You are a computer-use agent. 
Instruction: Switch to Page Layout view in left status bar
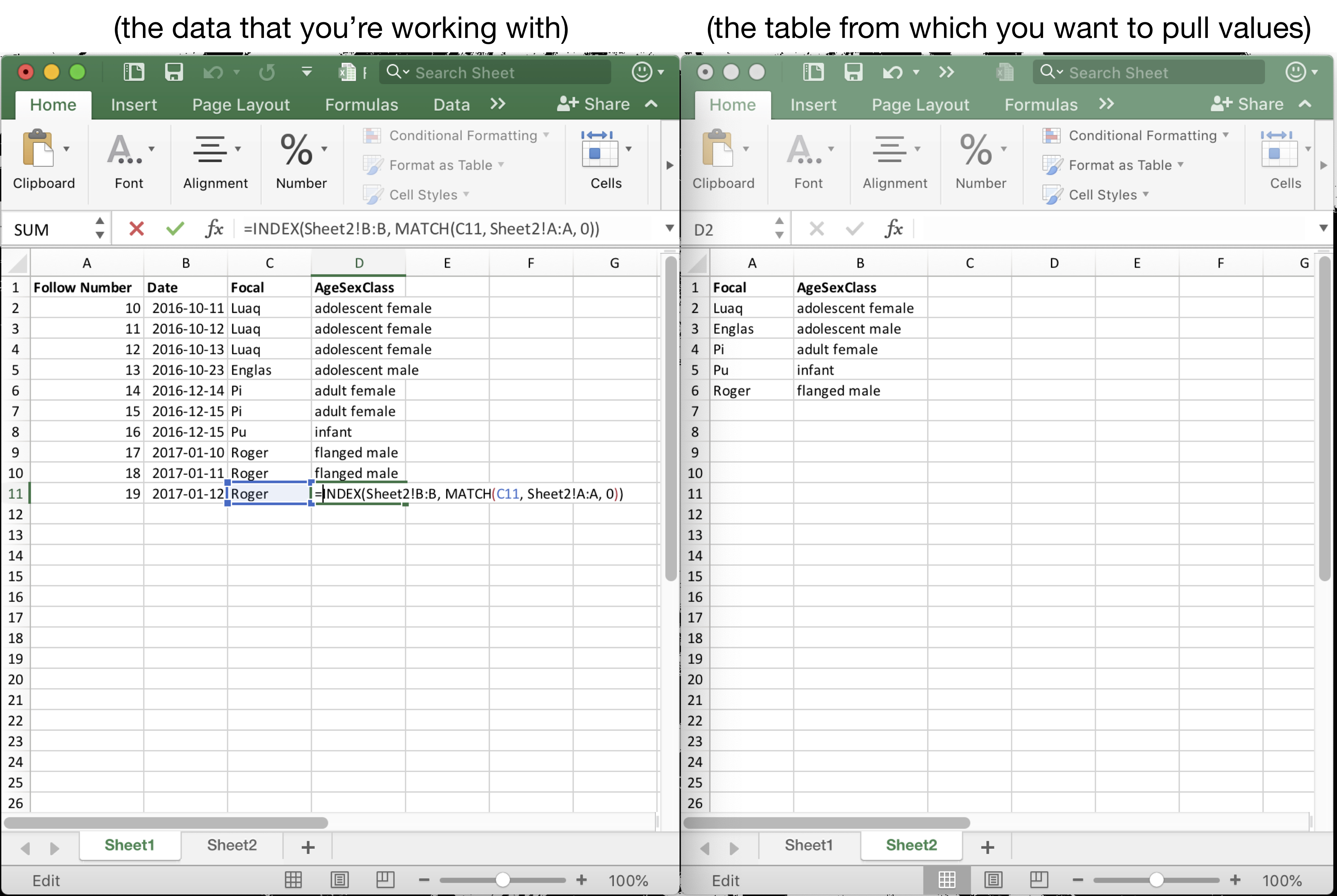point(339,880)
